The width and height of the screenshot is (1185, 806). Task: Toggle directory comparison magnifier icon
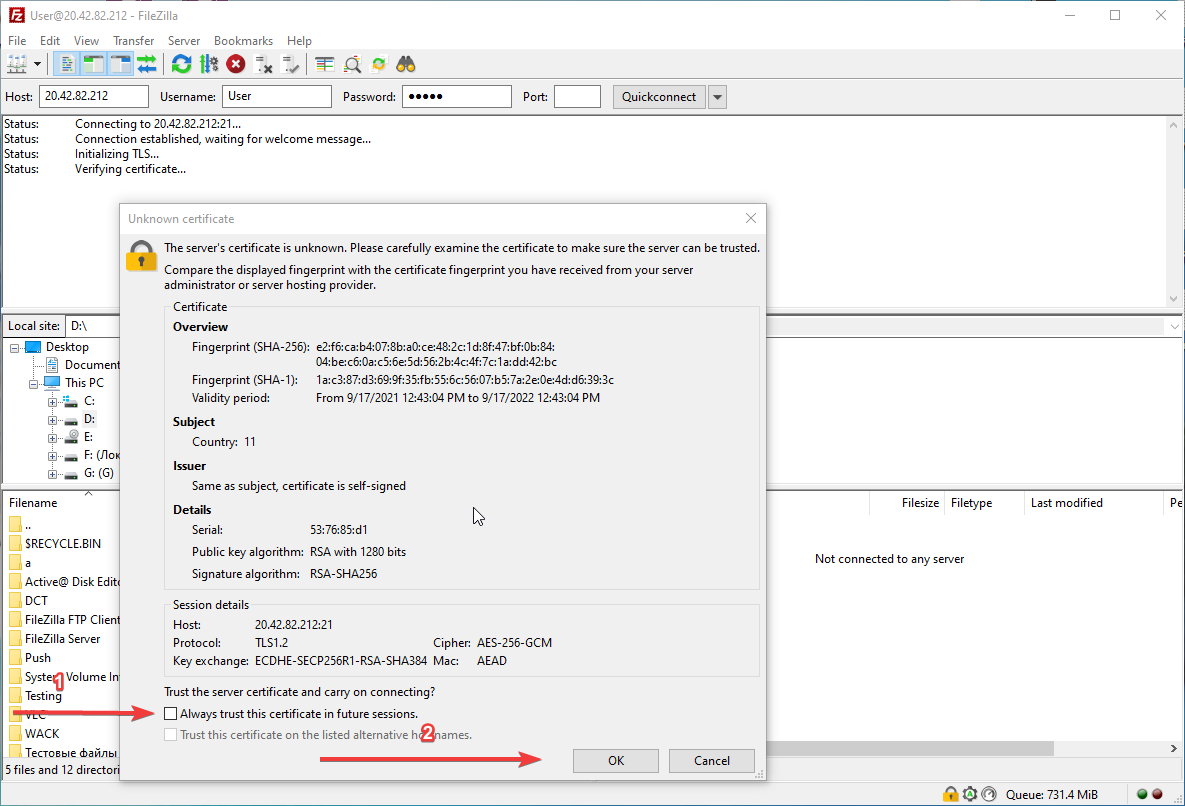coord(352,64)
